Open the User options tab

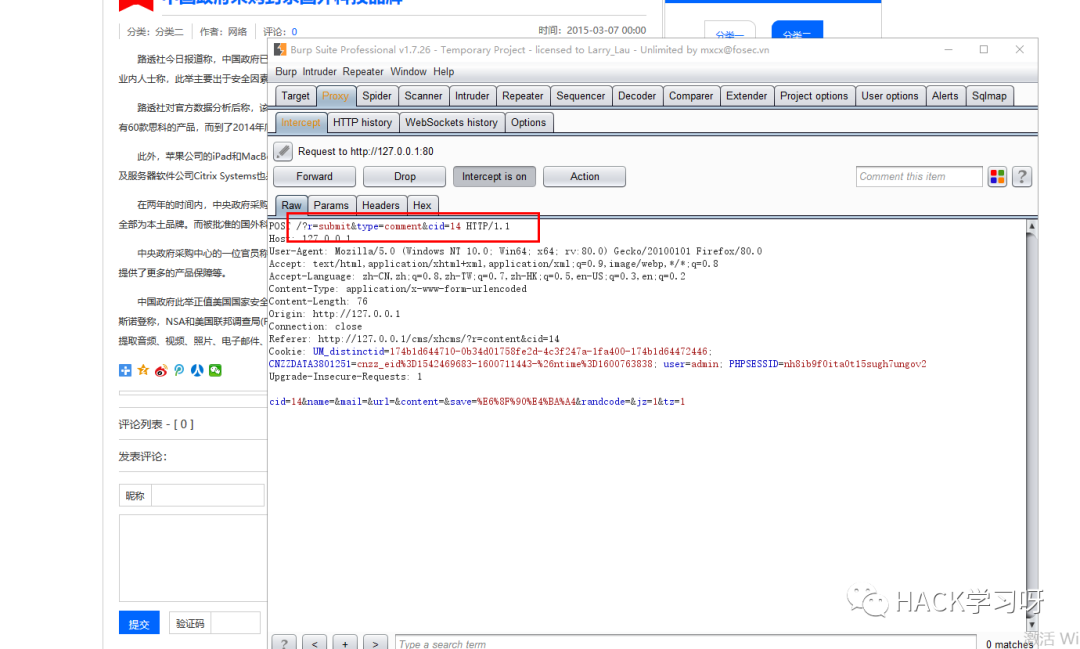click(x=890, y=96)
